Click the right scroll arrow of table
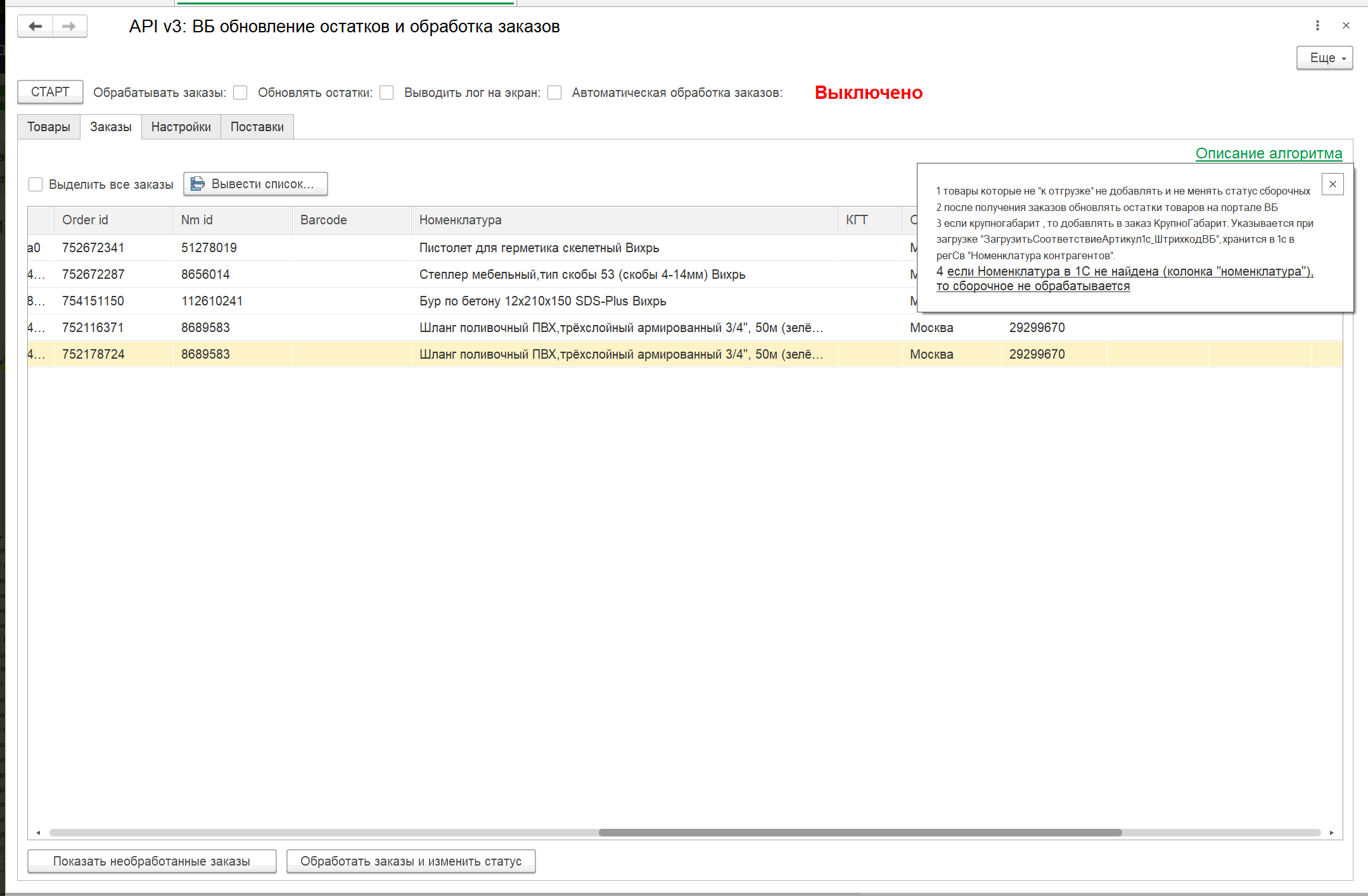This screenshot has height=896, width=1368. [x=1331, y=833]
